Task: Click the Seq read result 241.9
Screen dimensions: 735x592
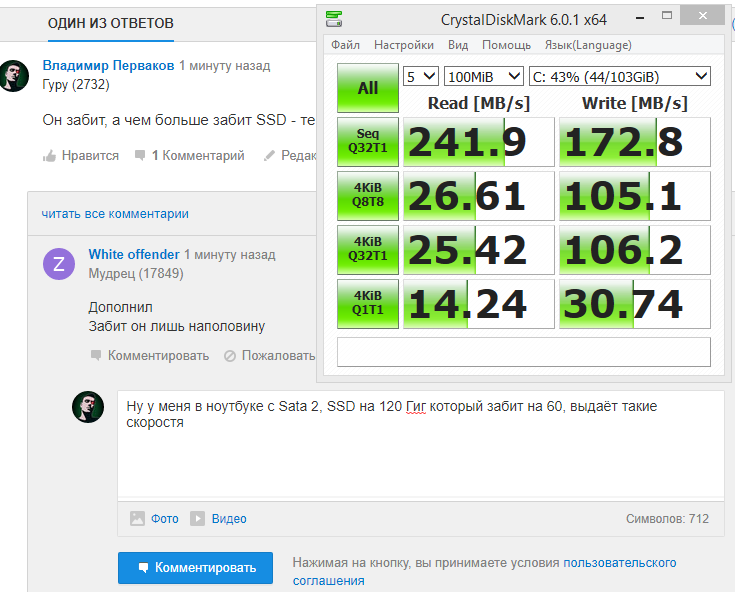Action: pos(479,142)
